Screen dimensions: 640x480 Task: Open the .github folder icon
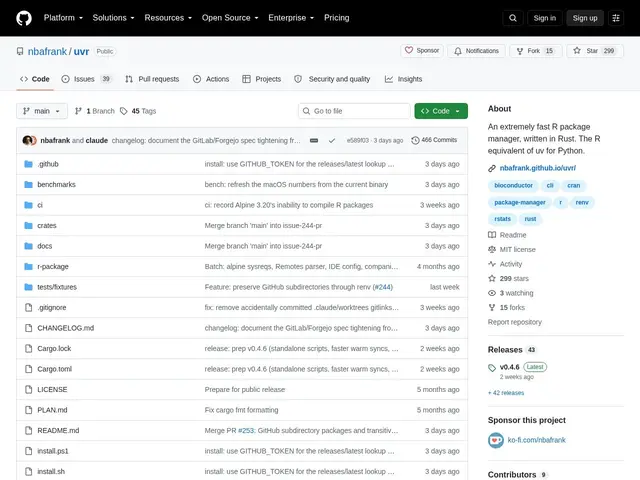[28, 164]
